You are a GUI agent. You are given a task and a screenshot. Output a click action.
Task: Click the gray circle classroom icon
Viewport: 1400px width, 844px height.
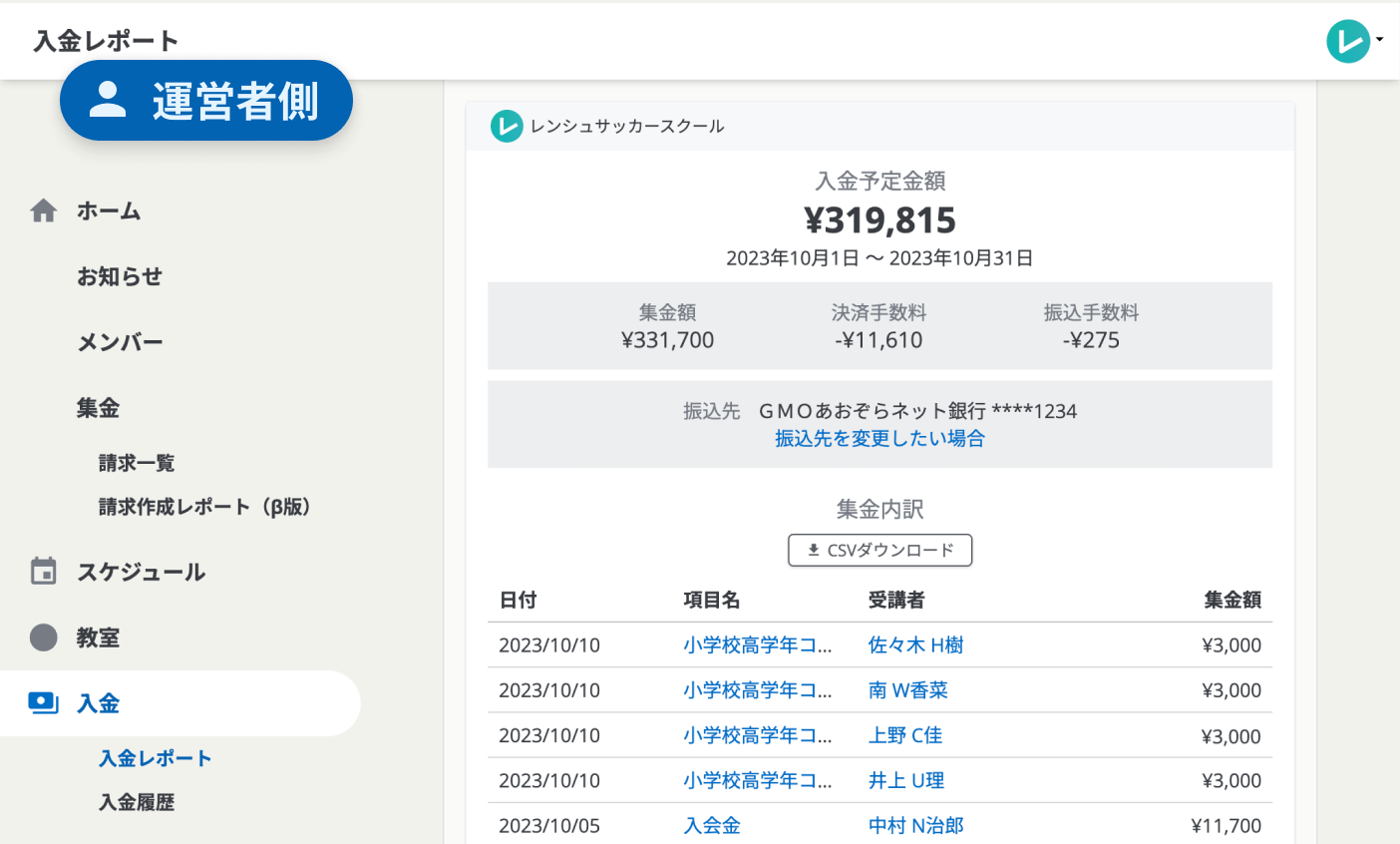point(44,637)
